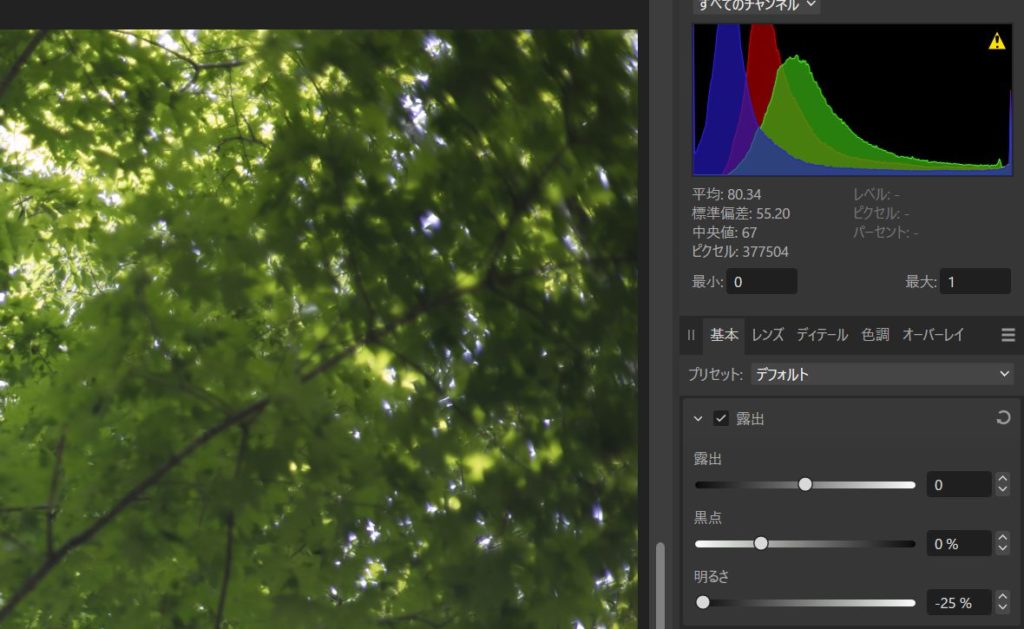The width and height of the screenshot is (1024, 629).
Task: Decrease 露出 value with down stepper arrow
Action: (x=1002, y=490)
